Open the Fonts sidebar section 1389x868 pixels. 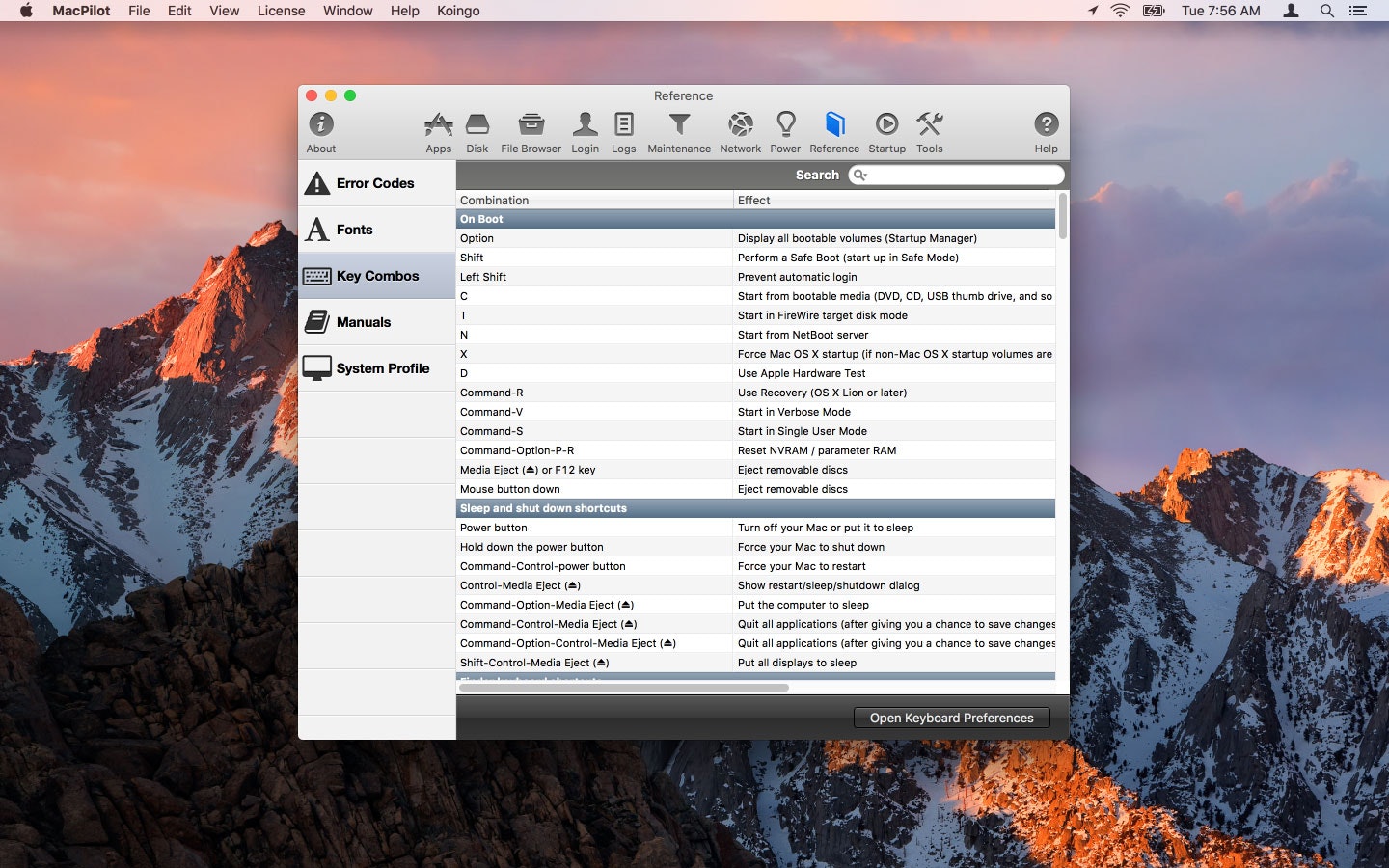click(376, 229)
